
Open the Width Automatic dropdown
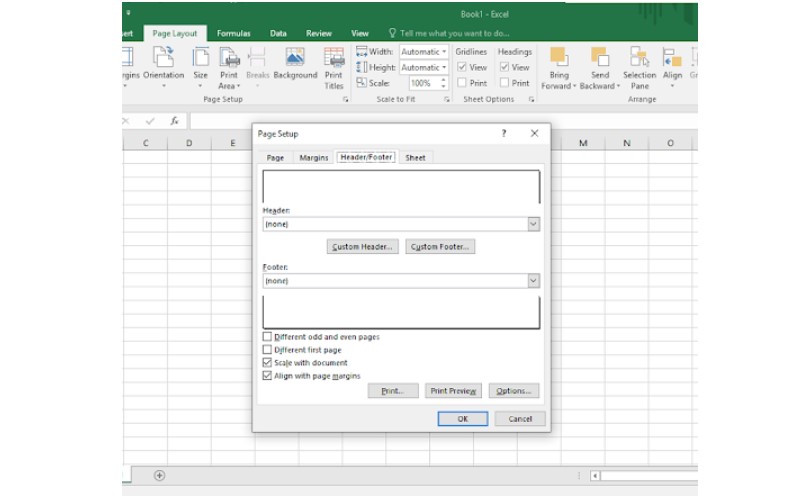tap(444, 52)
